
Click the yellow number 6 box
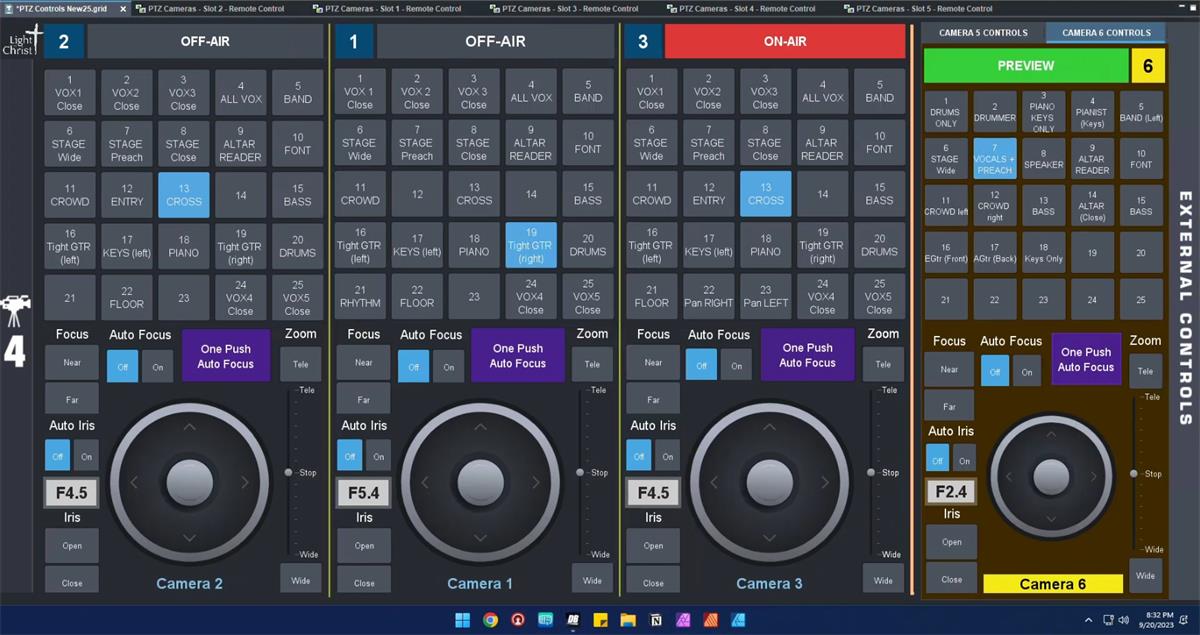click(1147, 65)
